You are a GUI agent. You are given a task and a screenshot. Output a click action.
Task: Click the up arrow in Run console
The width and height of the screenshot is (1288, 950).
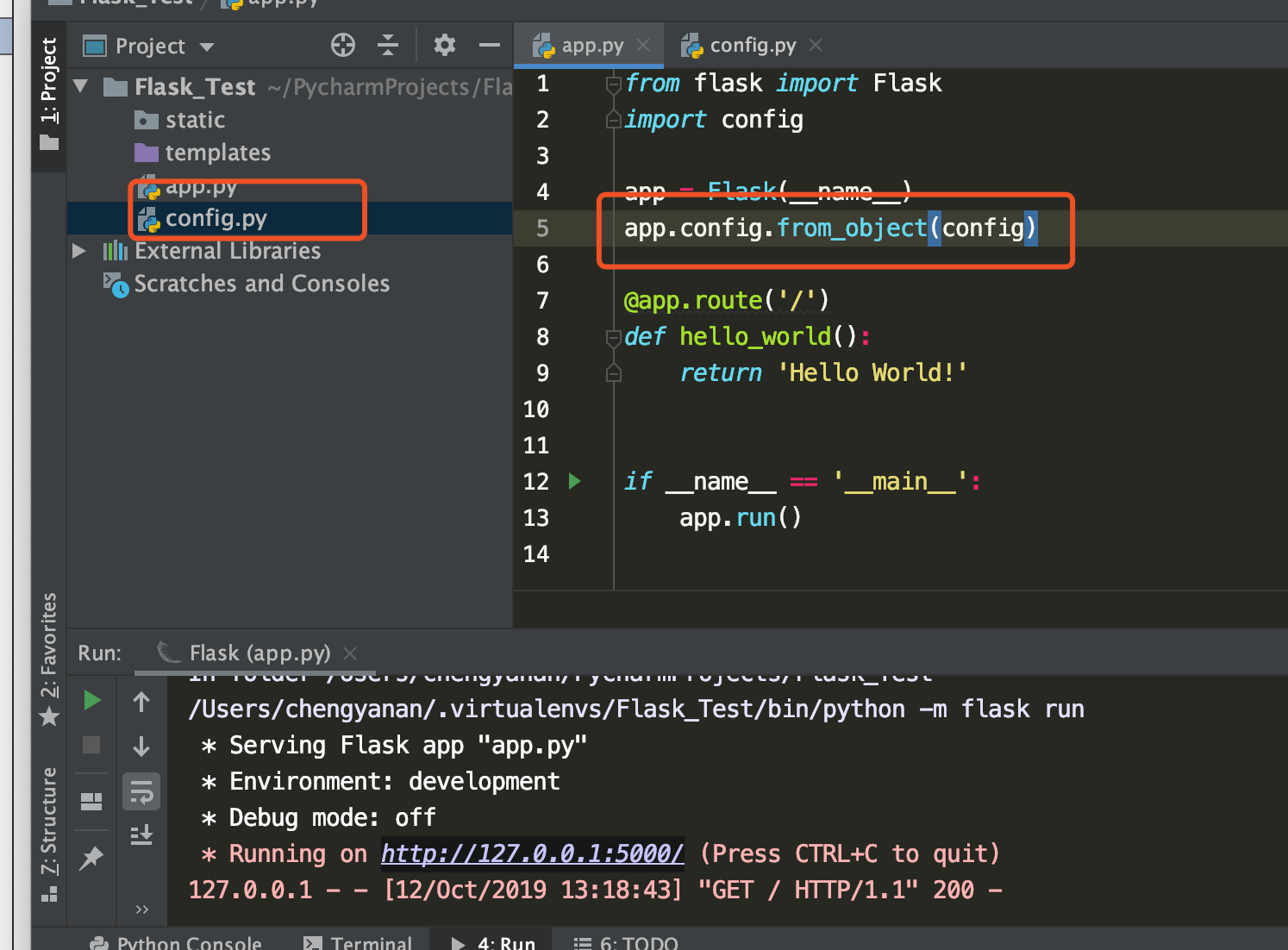pyautogui.click(x=141, y=703)
